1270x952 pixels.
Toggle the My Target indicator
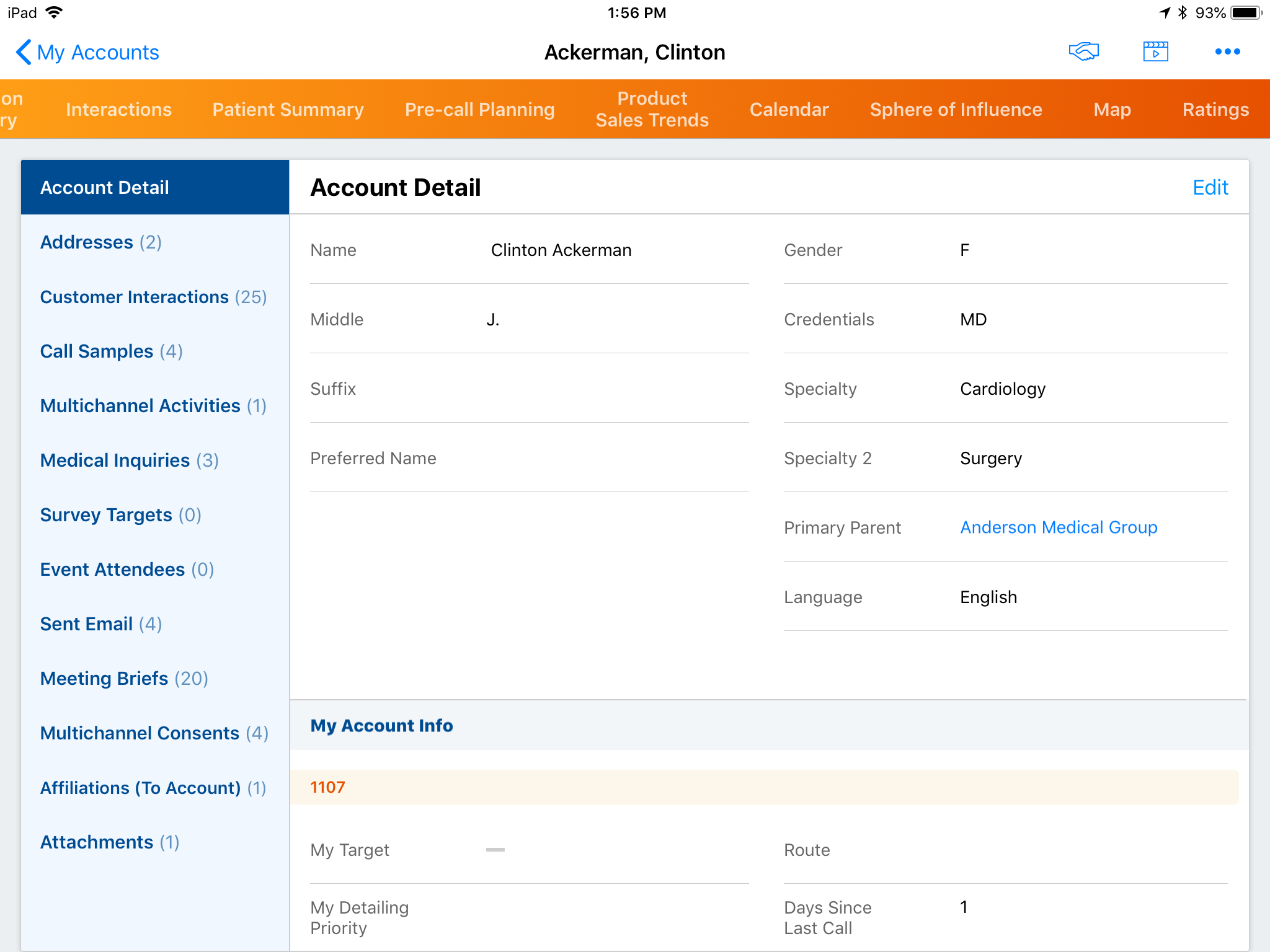pyautogui.click(x=495, y=850)
